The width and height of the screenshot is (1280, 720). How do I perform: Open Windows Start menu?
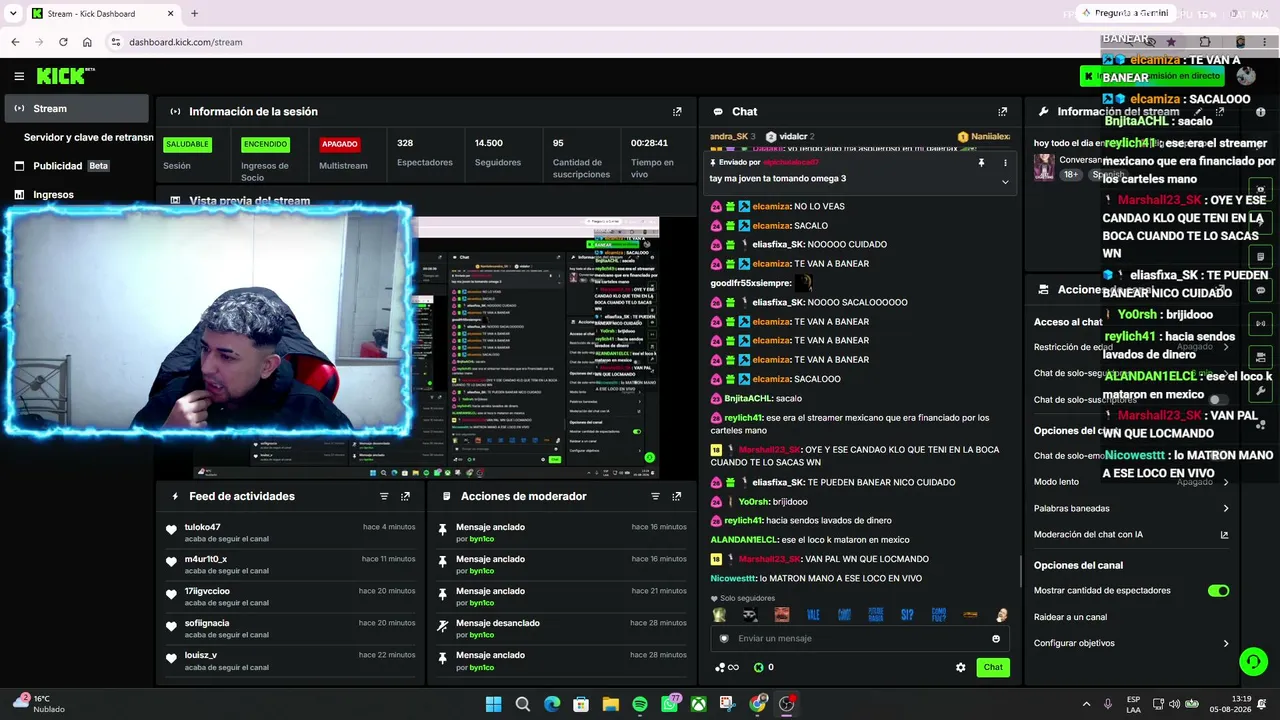tap(493, 704)
